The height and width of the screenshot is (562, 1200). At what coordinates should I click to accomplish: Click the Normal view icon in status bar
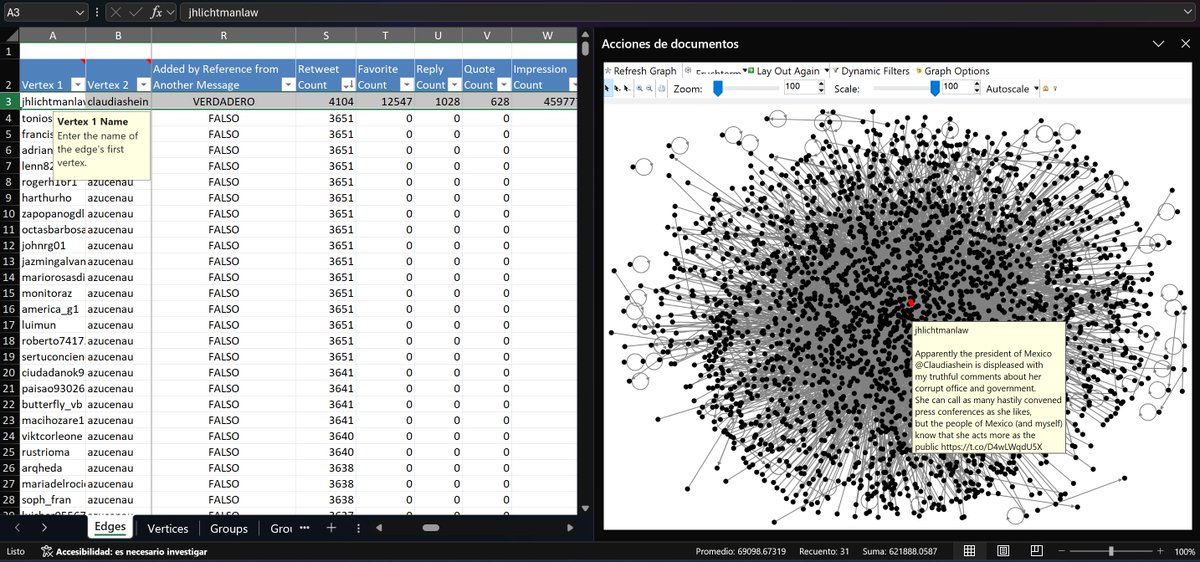coord(969,551)
